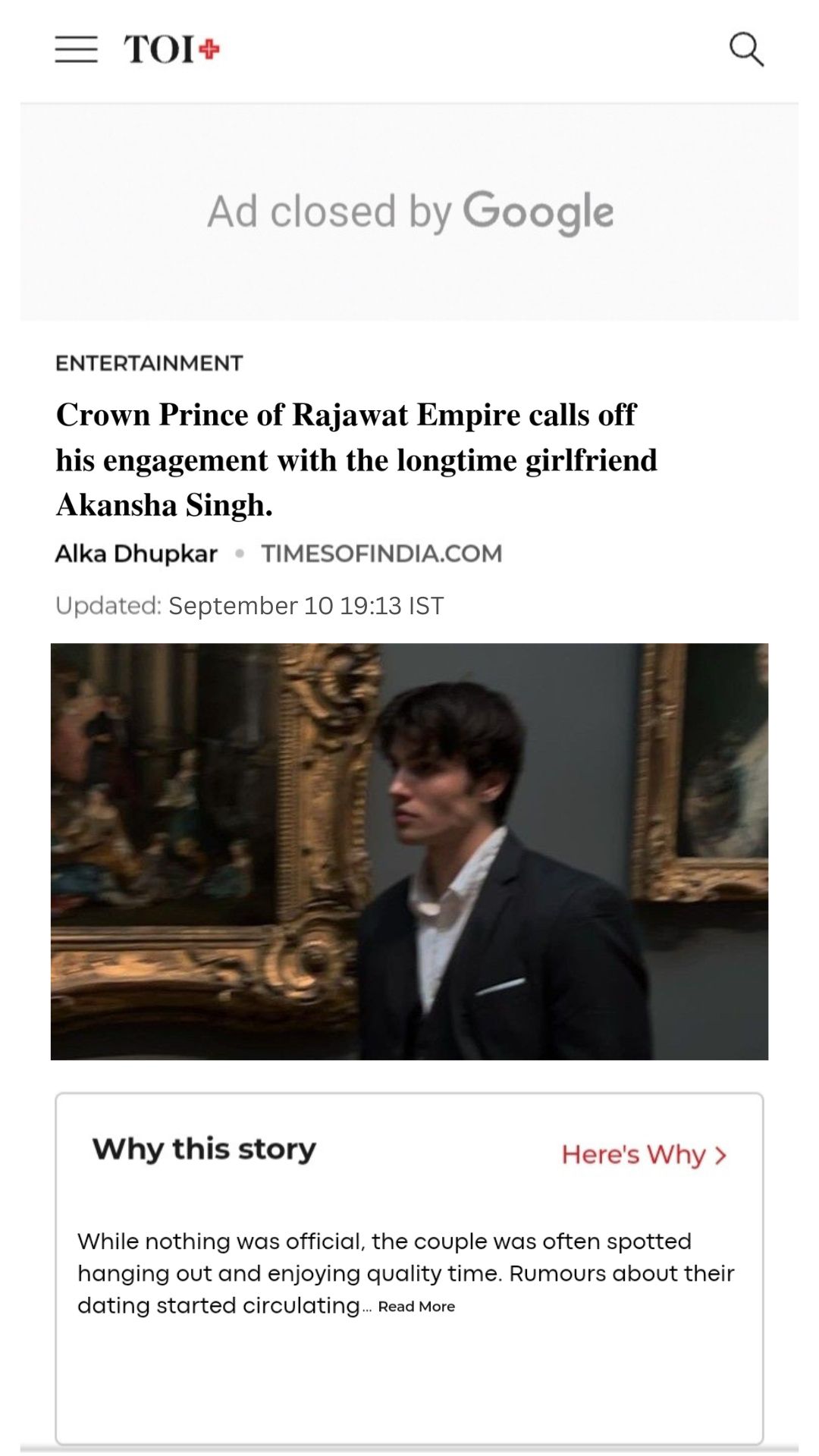Tap the Ad closed by Google banner
Screen dimensions: 819x1456
point(409,212)
